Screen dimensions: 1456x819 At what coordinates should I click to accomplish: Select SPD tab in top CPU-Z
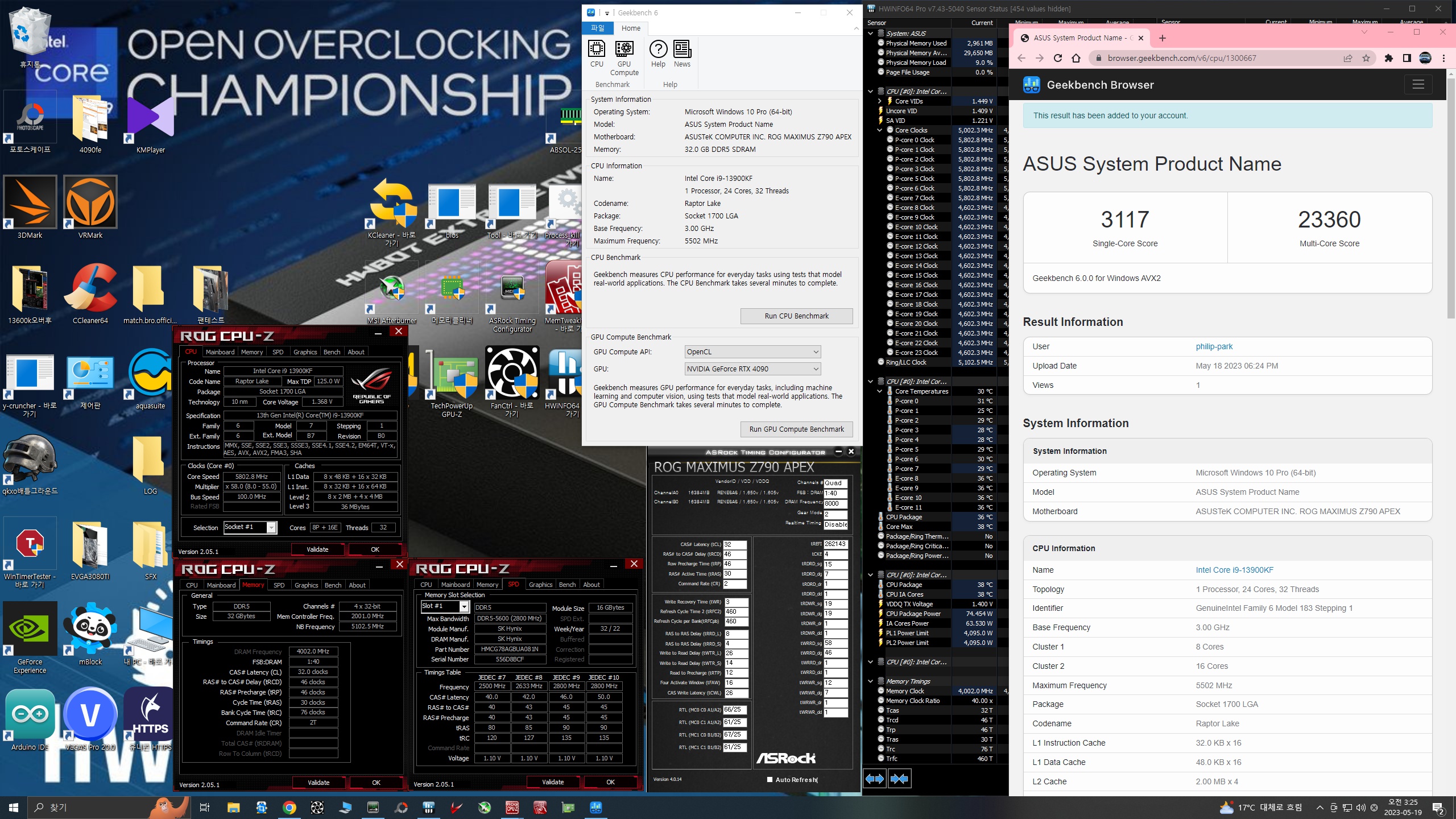278,352
